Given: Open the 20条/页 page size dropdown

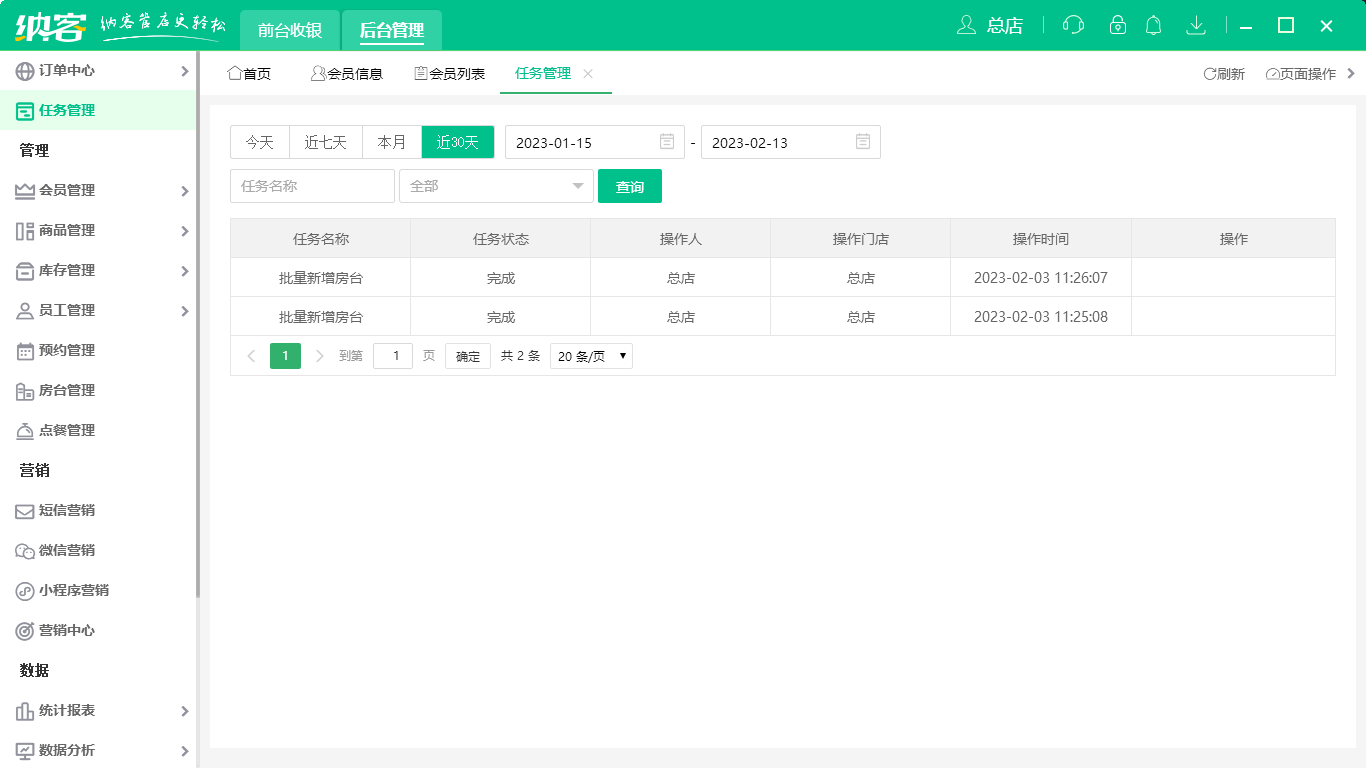Looking at the screenshot, I should [x=590, y=355].
